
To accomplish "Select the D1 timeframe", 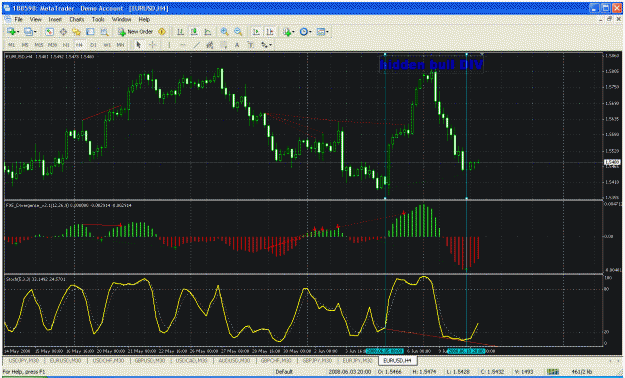I will (93, 45).
